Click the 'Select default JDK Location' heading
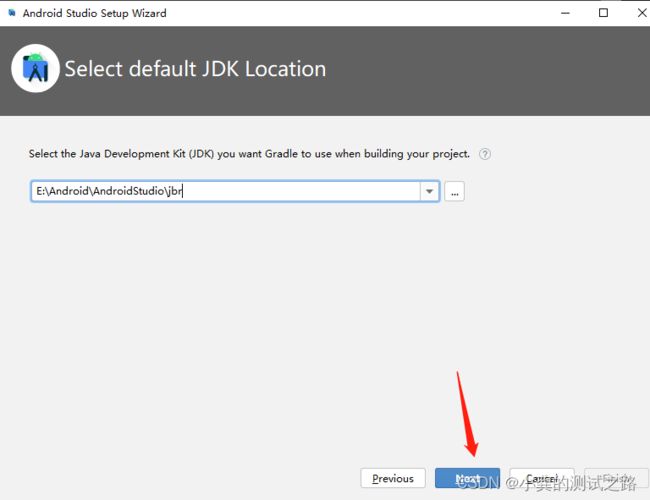This screenshot has height=500, width=650. point(195,69)
